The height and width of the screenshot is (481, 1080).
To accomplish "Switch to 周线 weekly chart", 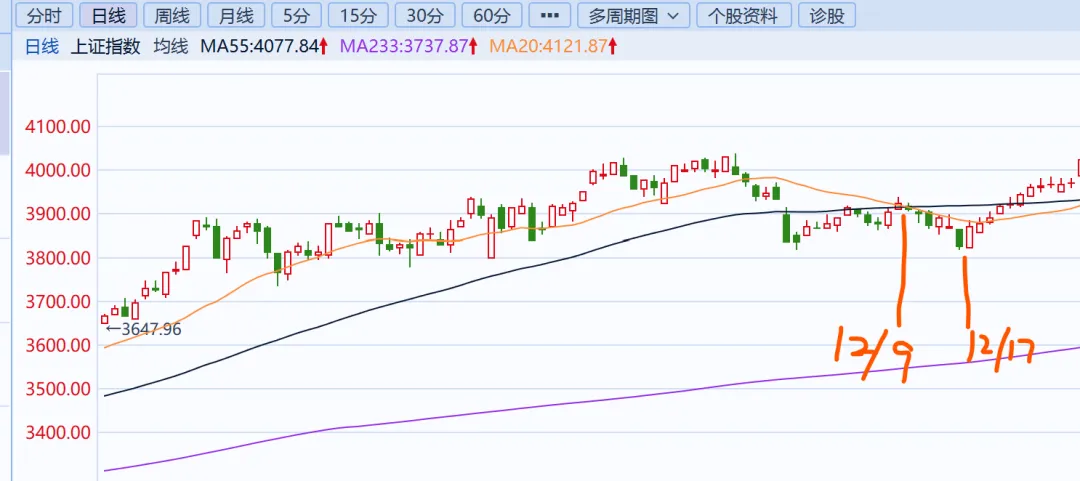I will pos(172,15).
